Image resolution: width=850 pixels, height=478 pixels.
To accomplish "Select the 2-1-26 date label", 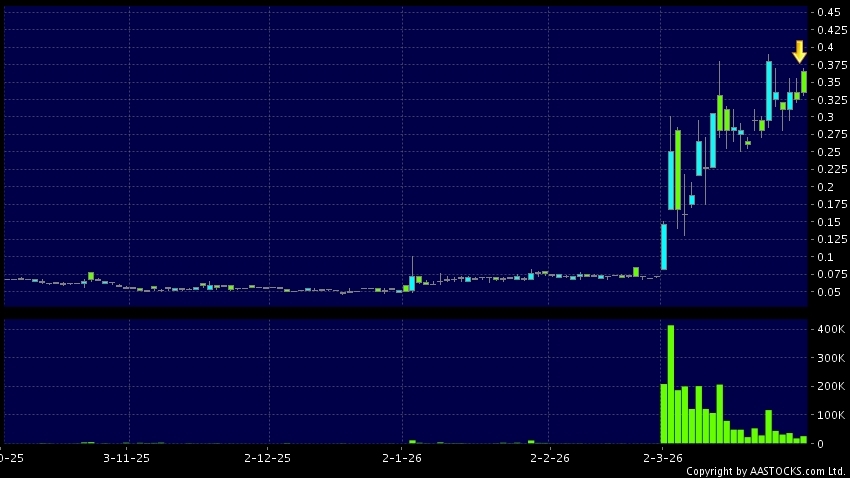I will click(x=402, y=457).
